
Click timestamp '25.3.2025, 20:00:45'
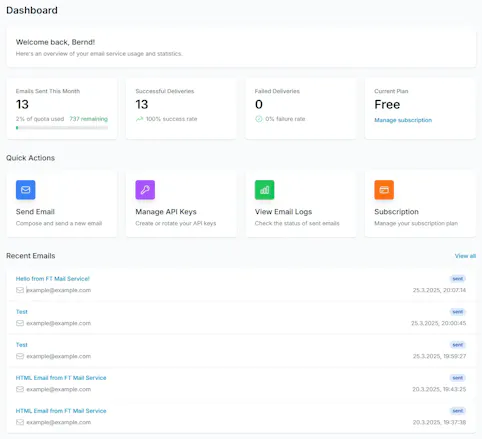pos(439,323)
